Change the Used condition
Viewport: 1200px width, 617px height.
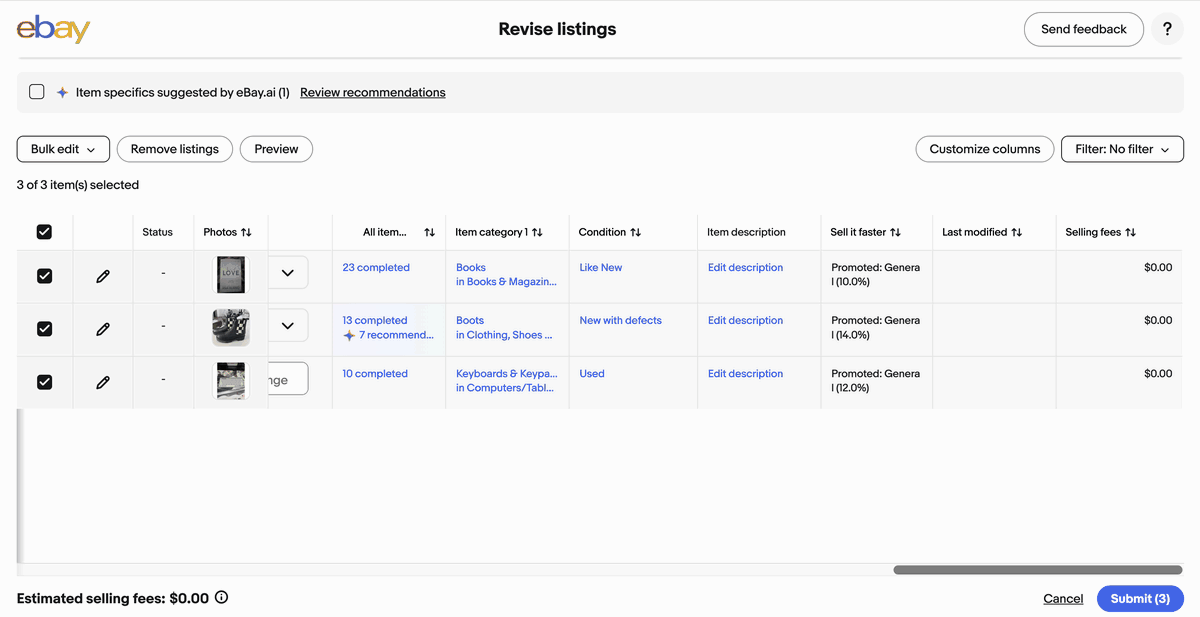point(592,373)
